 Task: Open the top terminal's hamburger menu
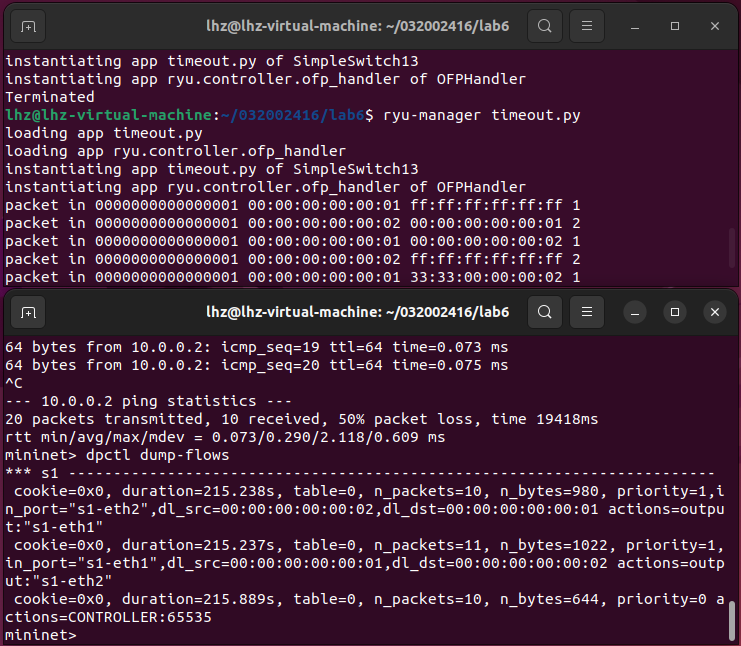click(588, 25)
